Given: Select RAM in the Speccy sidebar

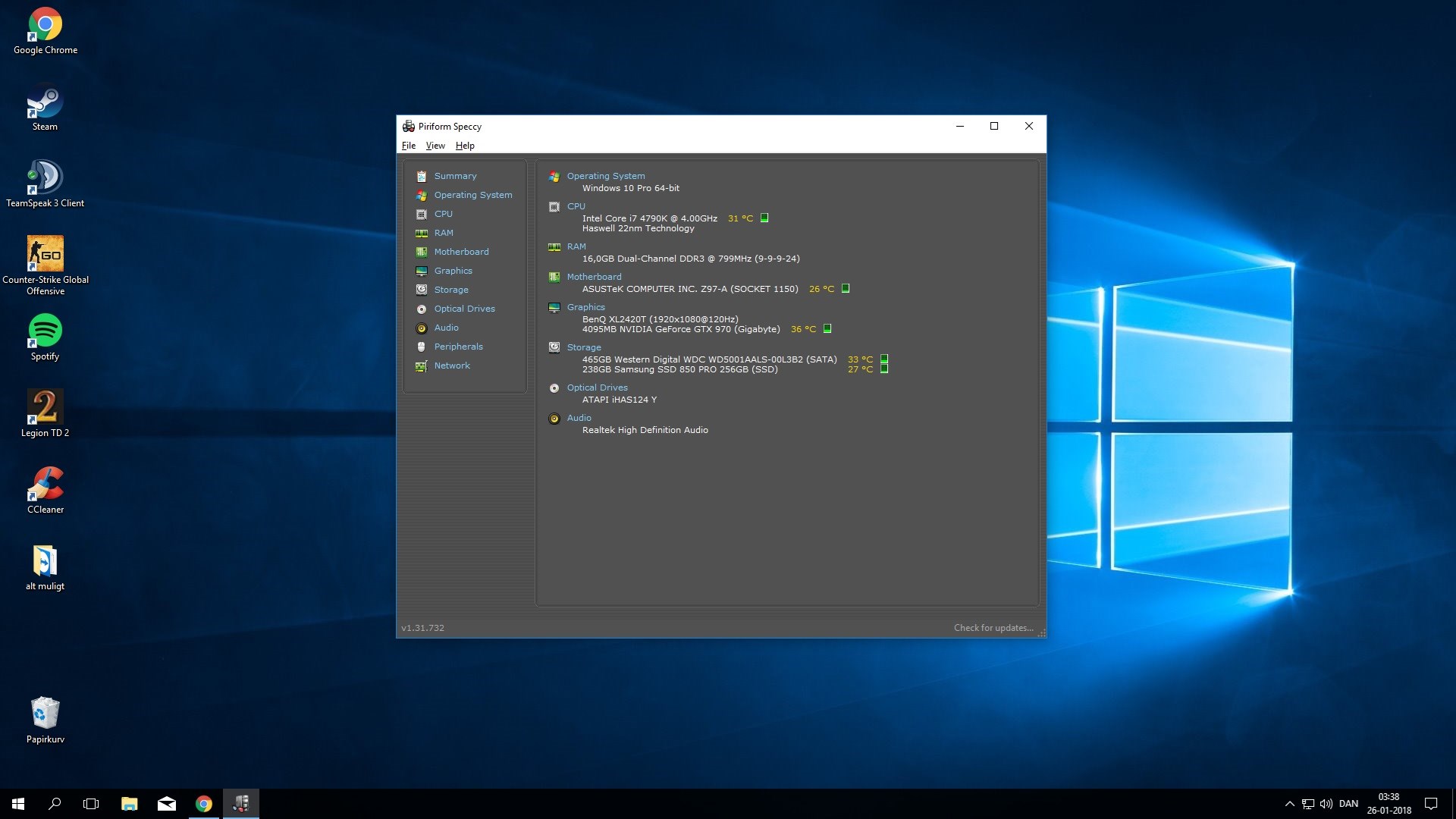Looking at the screenshot, I should click(x=444, y=233).
